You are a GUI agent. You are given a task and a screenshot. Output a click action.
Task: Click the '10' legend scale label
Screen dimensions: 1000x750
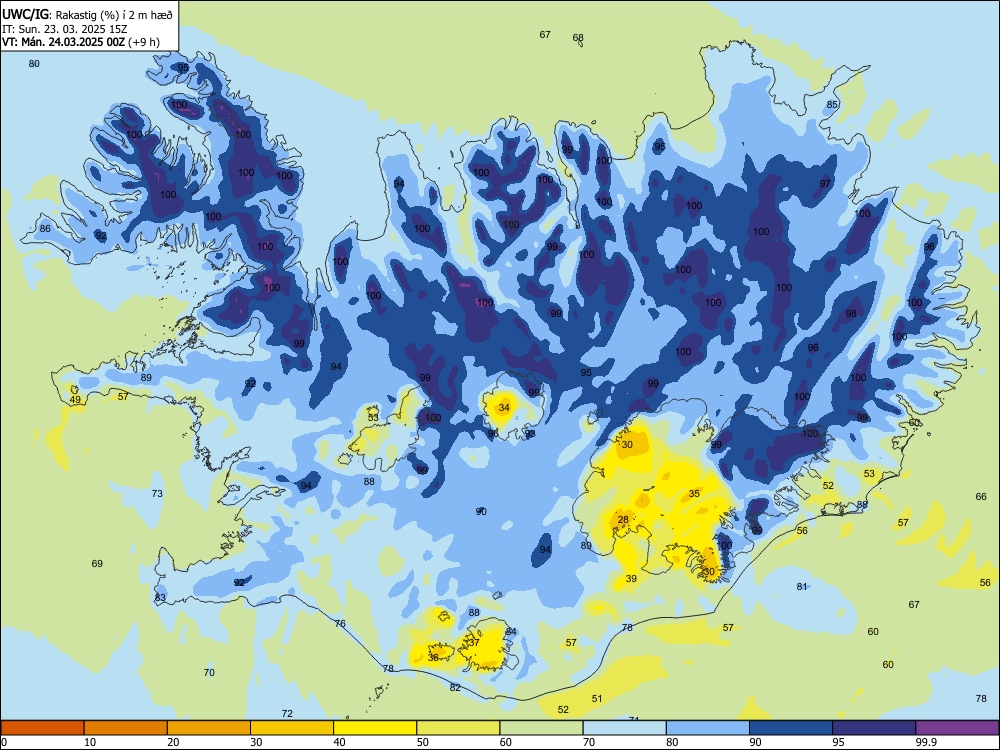(90, 742)
